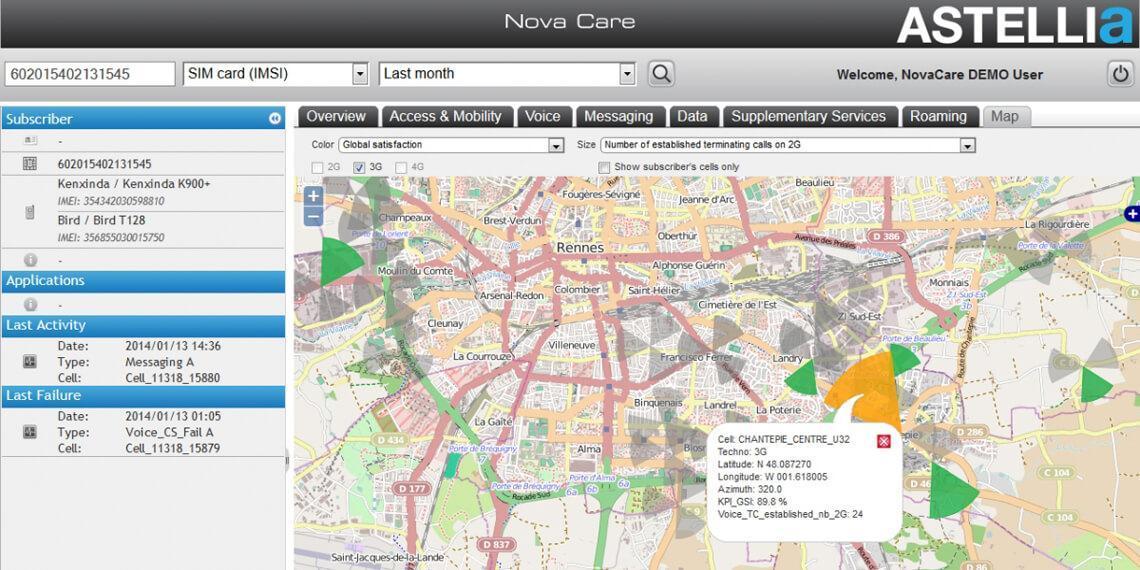Click IMEI: 354342030598810 text

[x=111, y=201]
